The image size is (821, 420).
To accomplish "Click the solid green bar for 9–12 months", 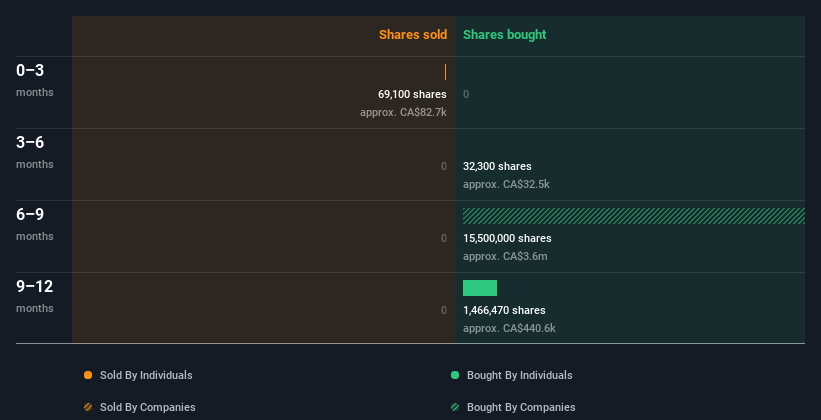I will [x=480, y=288].
